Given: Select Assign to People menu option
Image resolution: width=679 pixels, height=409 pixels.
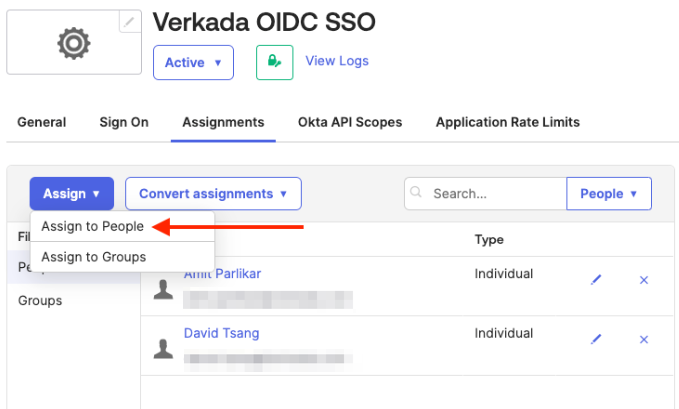Looking at the screenshot, I should click(92, 227).
